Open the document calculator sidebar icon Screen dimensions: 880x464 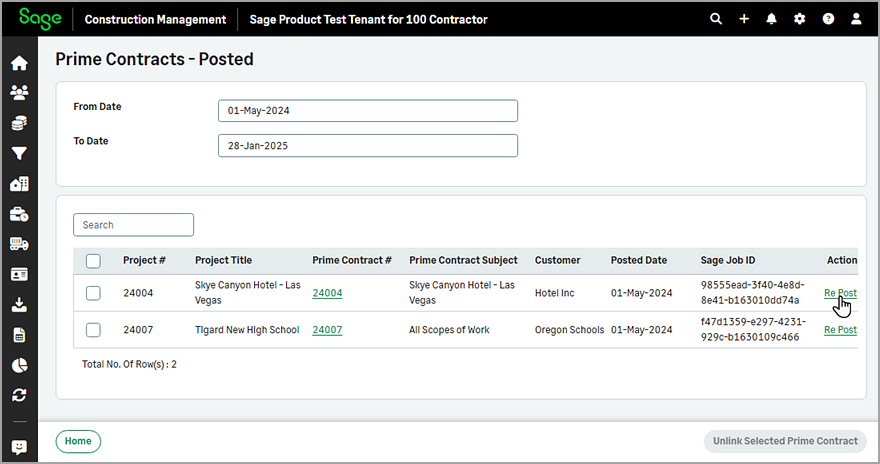(x=19, y=335)
